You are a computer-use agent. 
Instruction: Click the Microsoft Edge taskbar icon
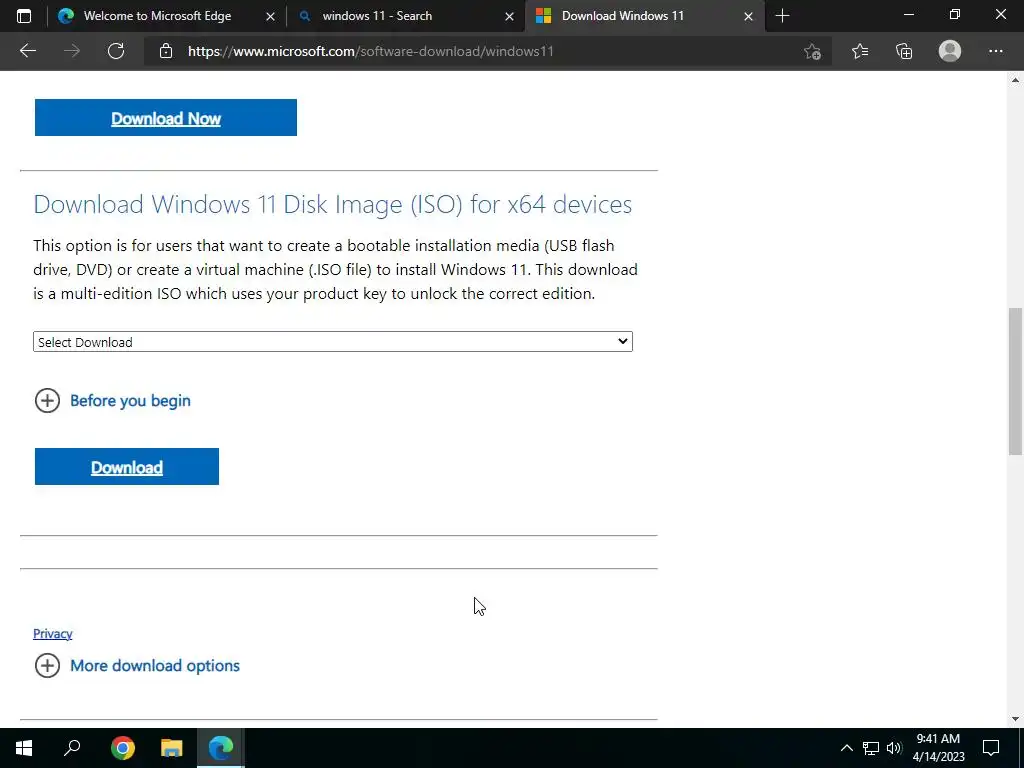[x=221, y=748]
